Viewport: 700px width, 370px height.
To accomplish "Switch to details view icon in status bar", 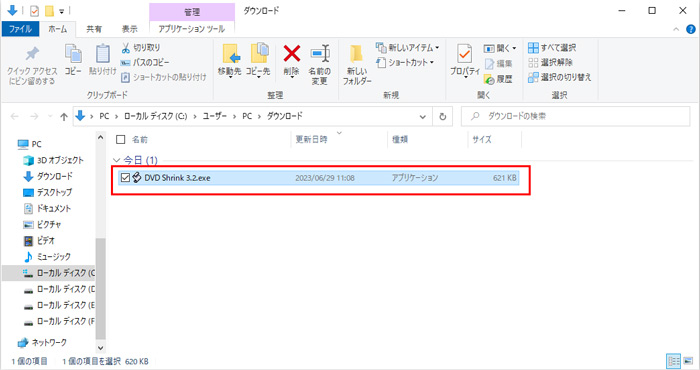I will coord(673,361).
